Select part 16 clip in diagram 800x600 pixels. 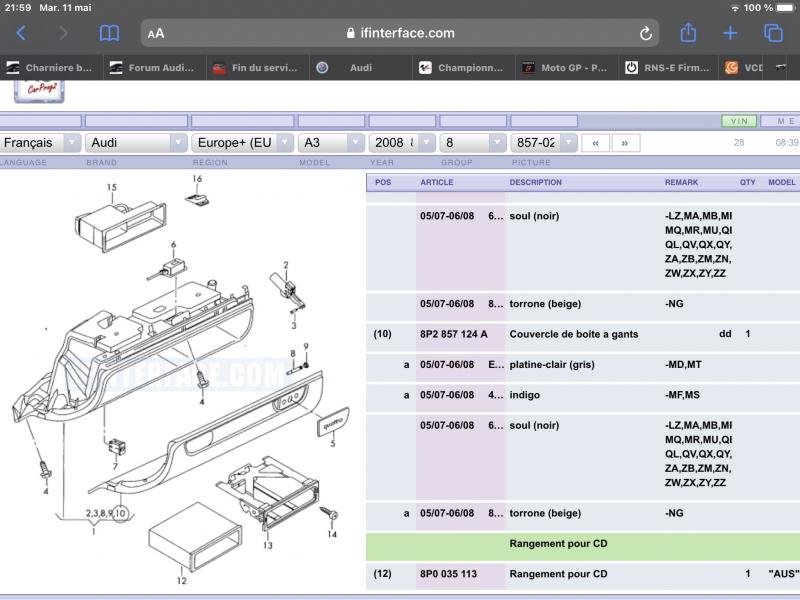(197, 199)
